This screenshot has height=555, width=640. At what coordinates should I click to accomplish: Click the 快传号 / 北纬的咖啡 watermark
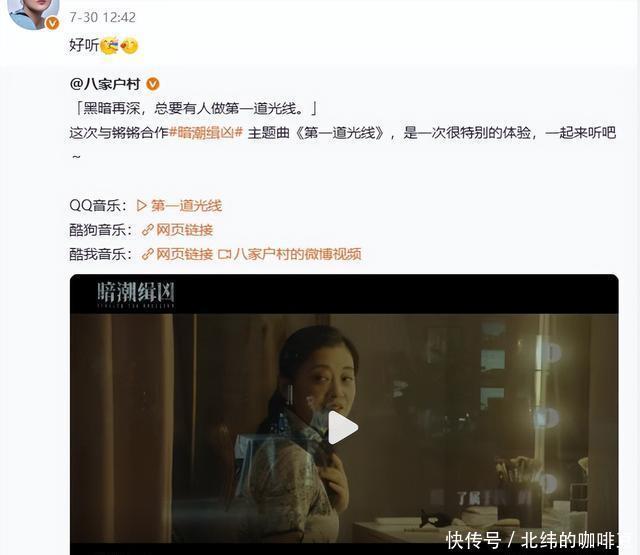click(538, 540)
